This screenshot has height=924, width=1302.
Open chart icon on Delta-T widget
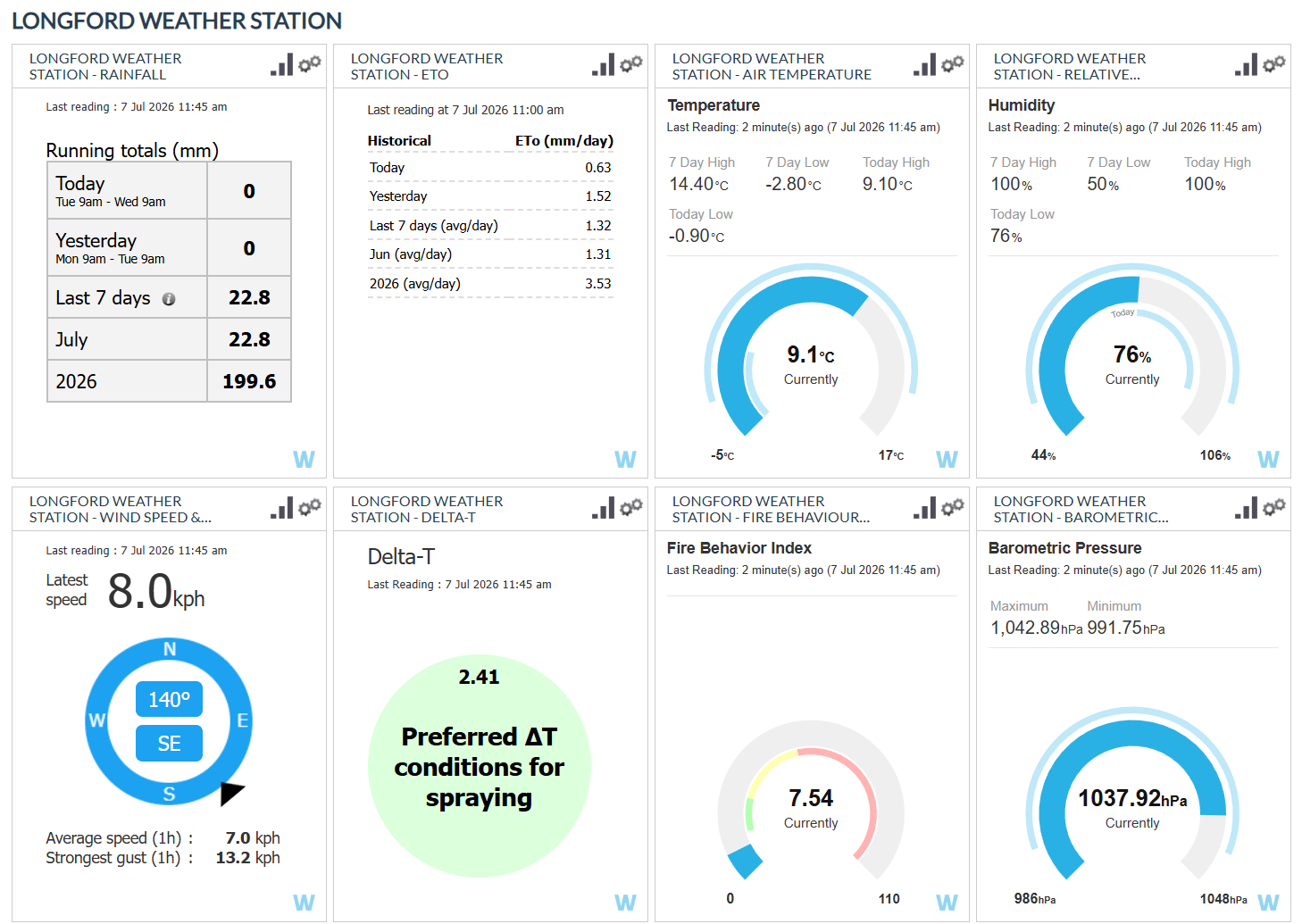[x=604, y=508]
